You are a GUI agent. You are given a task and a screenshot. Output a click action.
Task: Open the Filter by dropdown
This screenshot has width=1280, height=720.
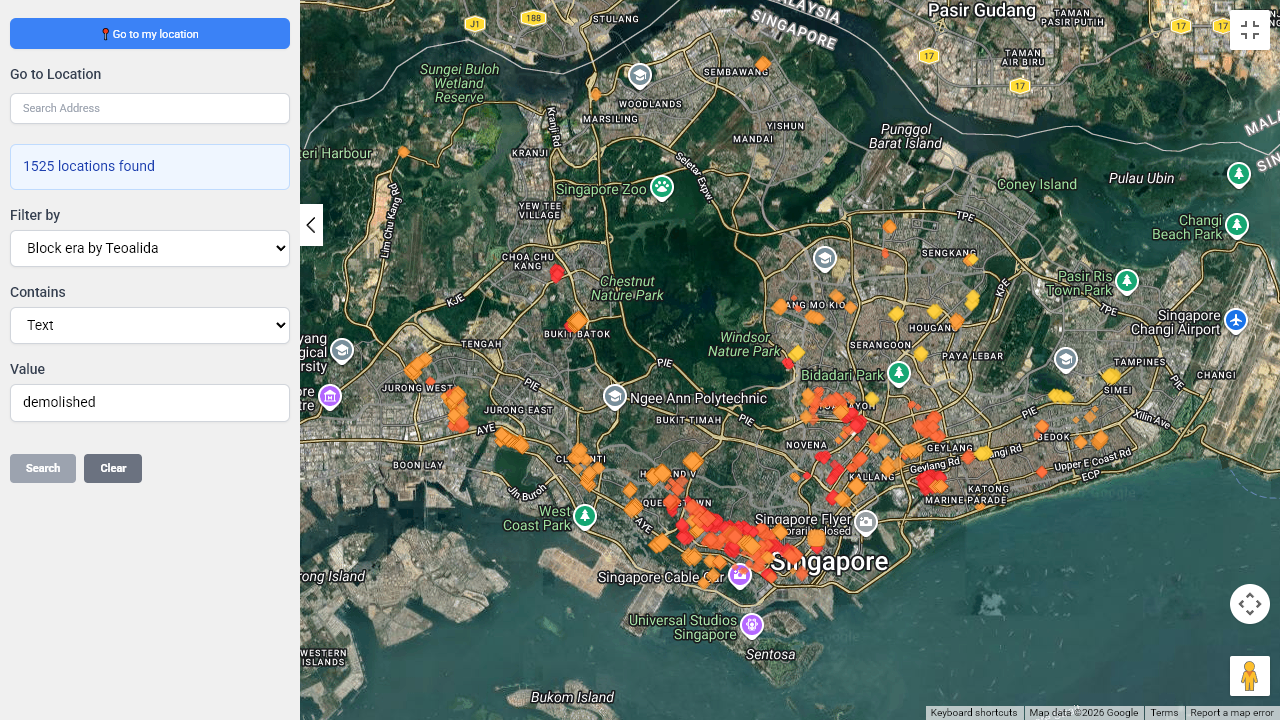[x=150, y=248]
